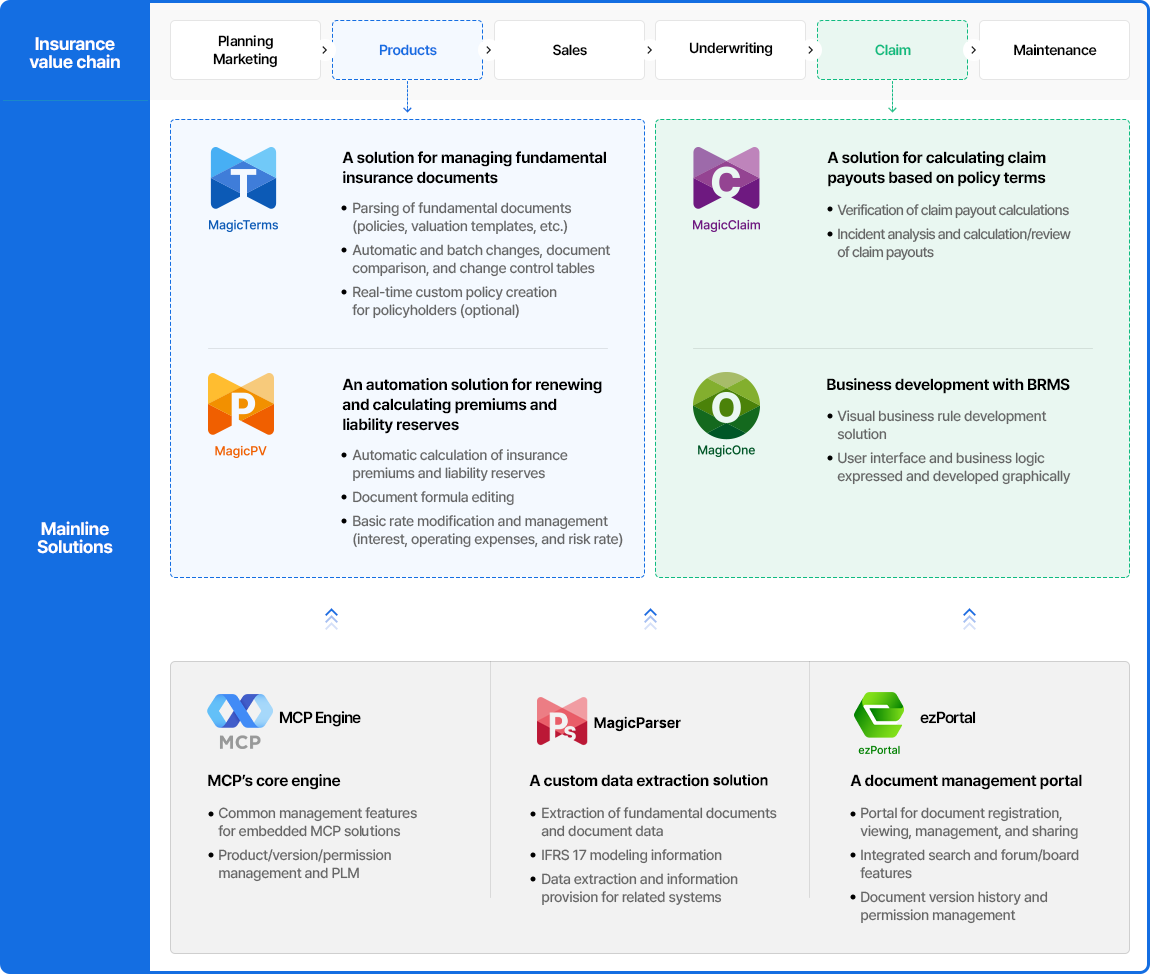Click chevron between Sales and Underwriting
Screen dimensions: 1150x974
tap(650, 50)
